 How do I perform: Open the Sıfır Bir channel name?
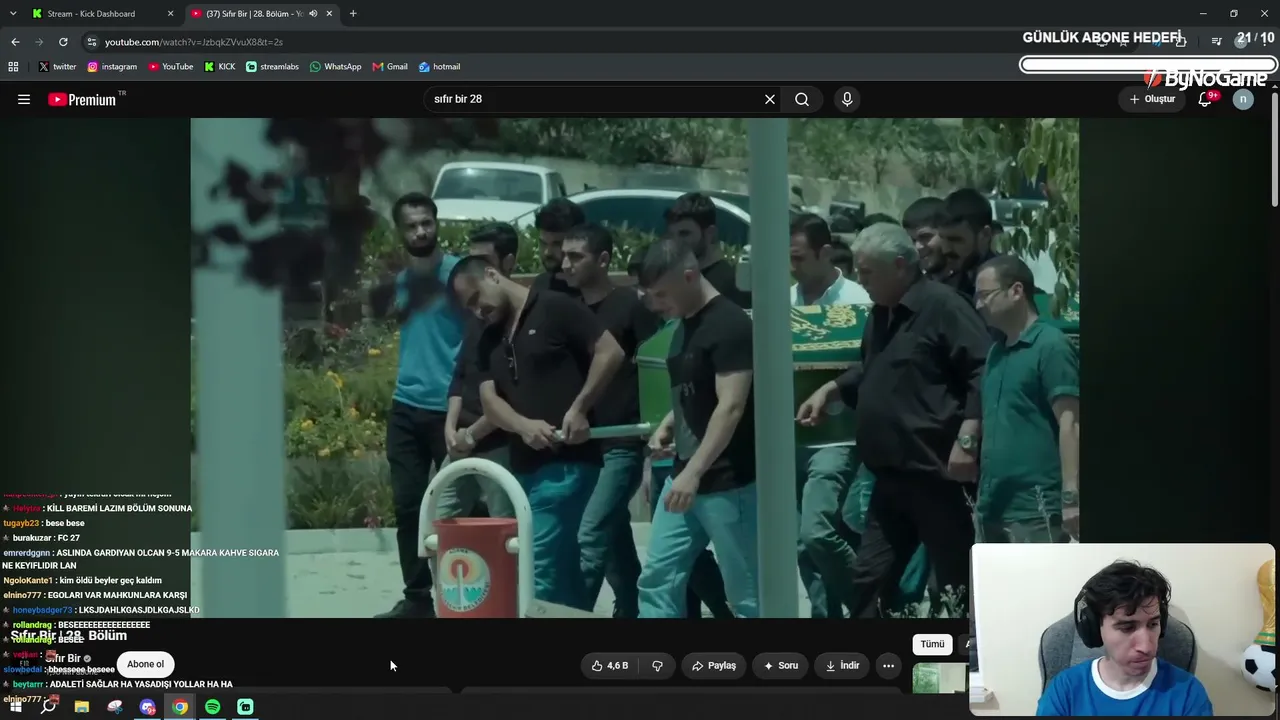click(63, 658)
